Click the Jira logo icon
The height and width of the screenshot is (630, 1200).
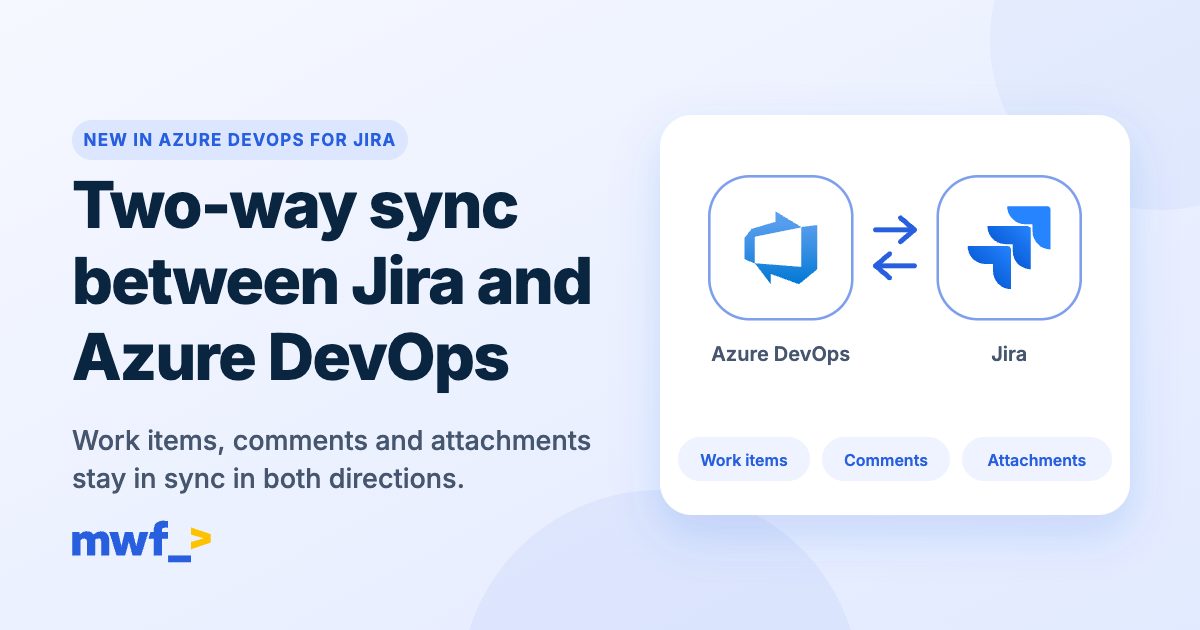tap(1009, 248)
